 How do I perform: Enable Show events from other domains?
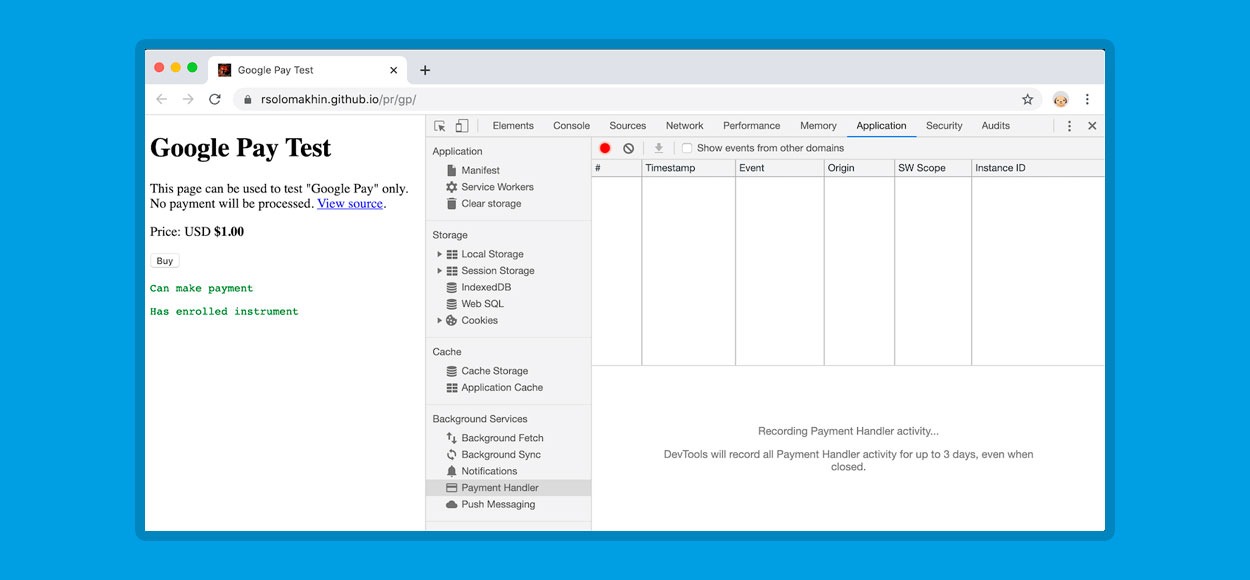point(687,148)
